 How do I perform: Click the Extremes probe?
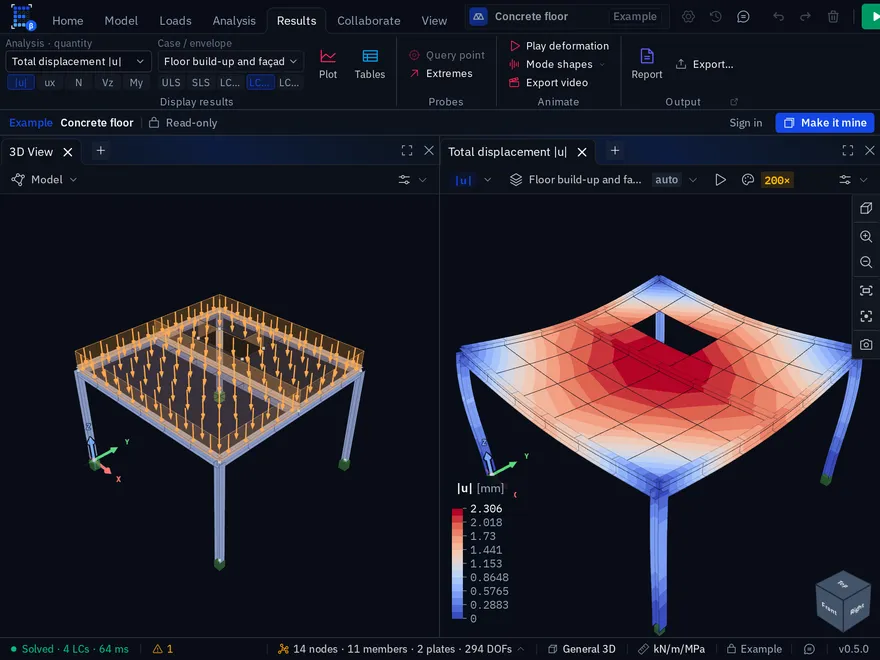(x=441, y=74)
